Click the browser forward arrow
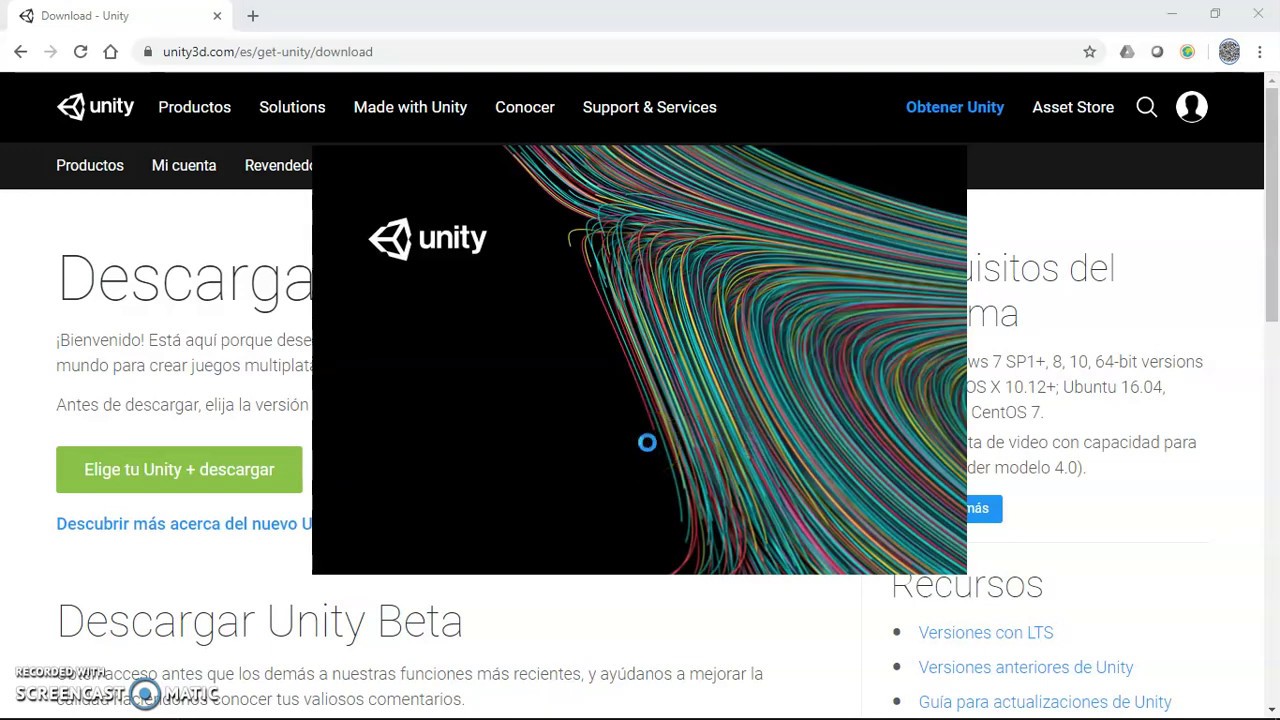The image size is (1280, 720). [51, 52]
